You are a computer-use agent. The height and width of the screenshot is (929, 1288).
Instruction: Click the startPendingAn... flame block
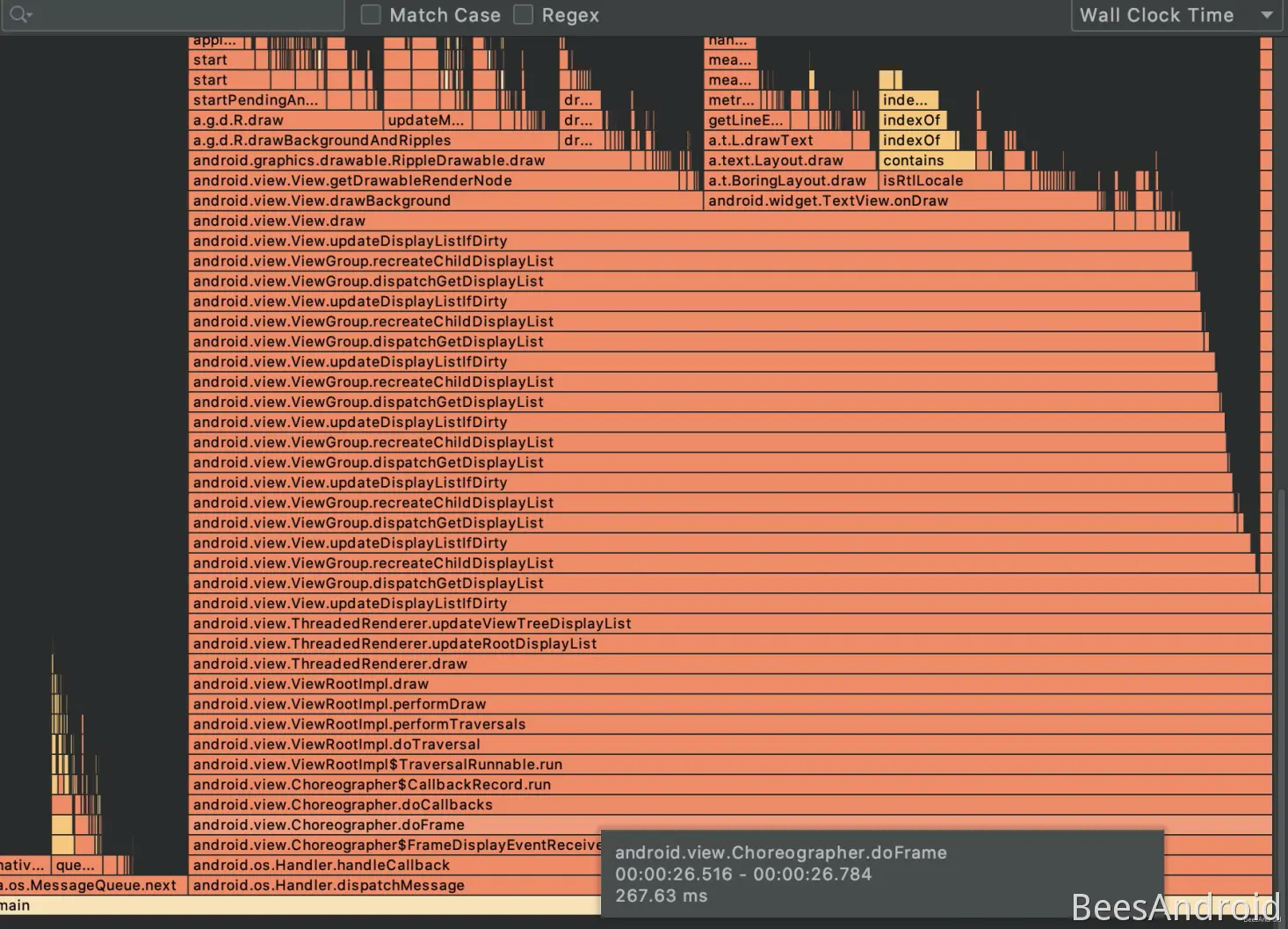pyautogui.click(x=257, y=100)
